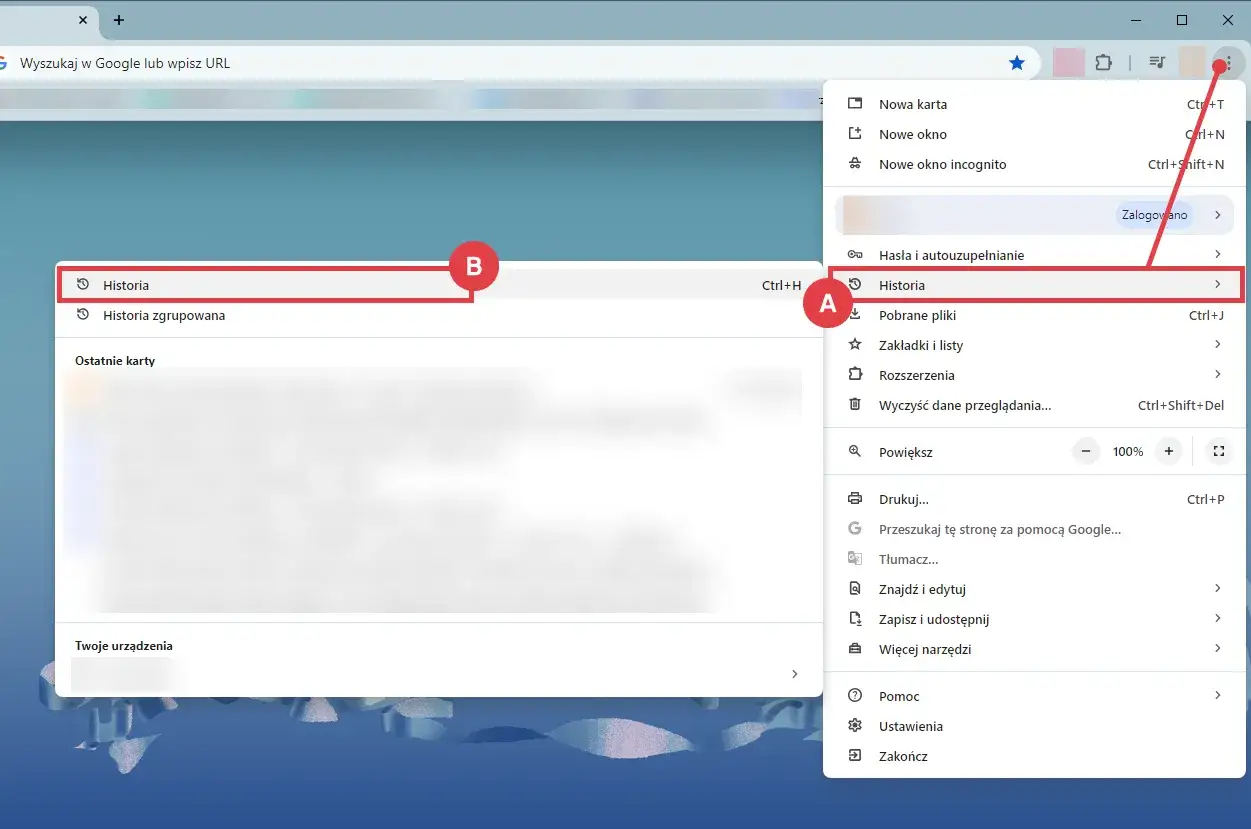
Task: Decrease zoom with the minus button
Action: [x=1086, y=451]
